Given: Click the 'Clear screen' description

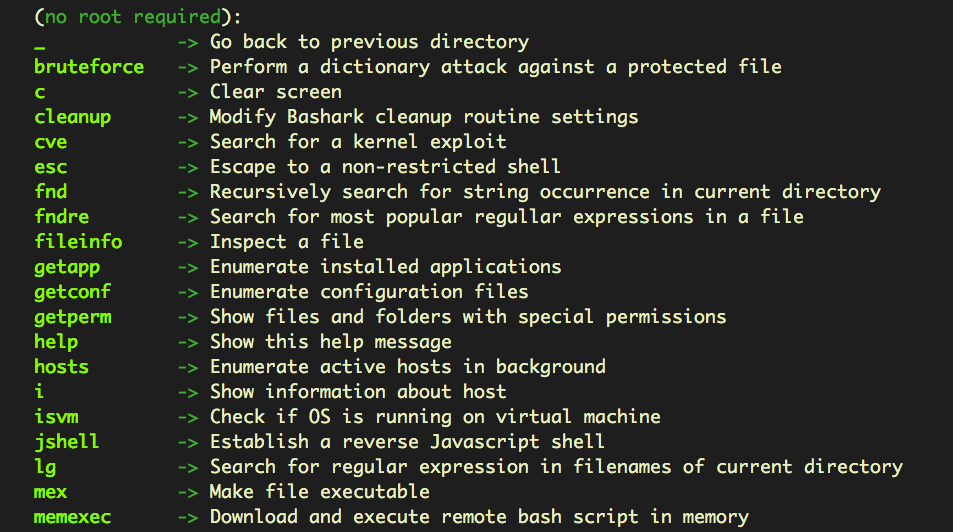Looking at the screenshot, I should tap(276, 92).
